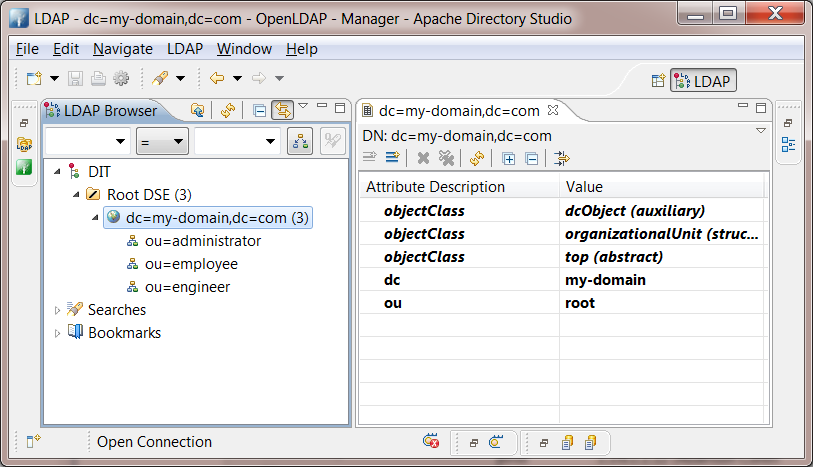Click the Forward arrow icon
813x467 pixels.
(x=259, y=78)
